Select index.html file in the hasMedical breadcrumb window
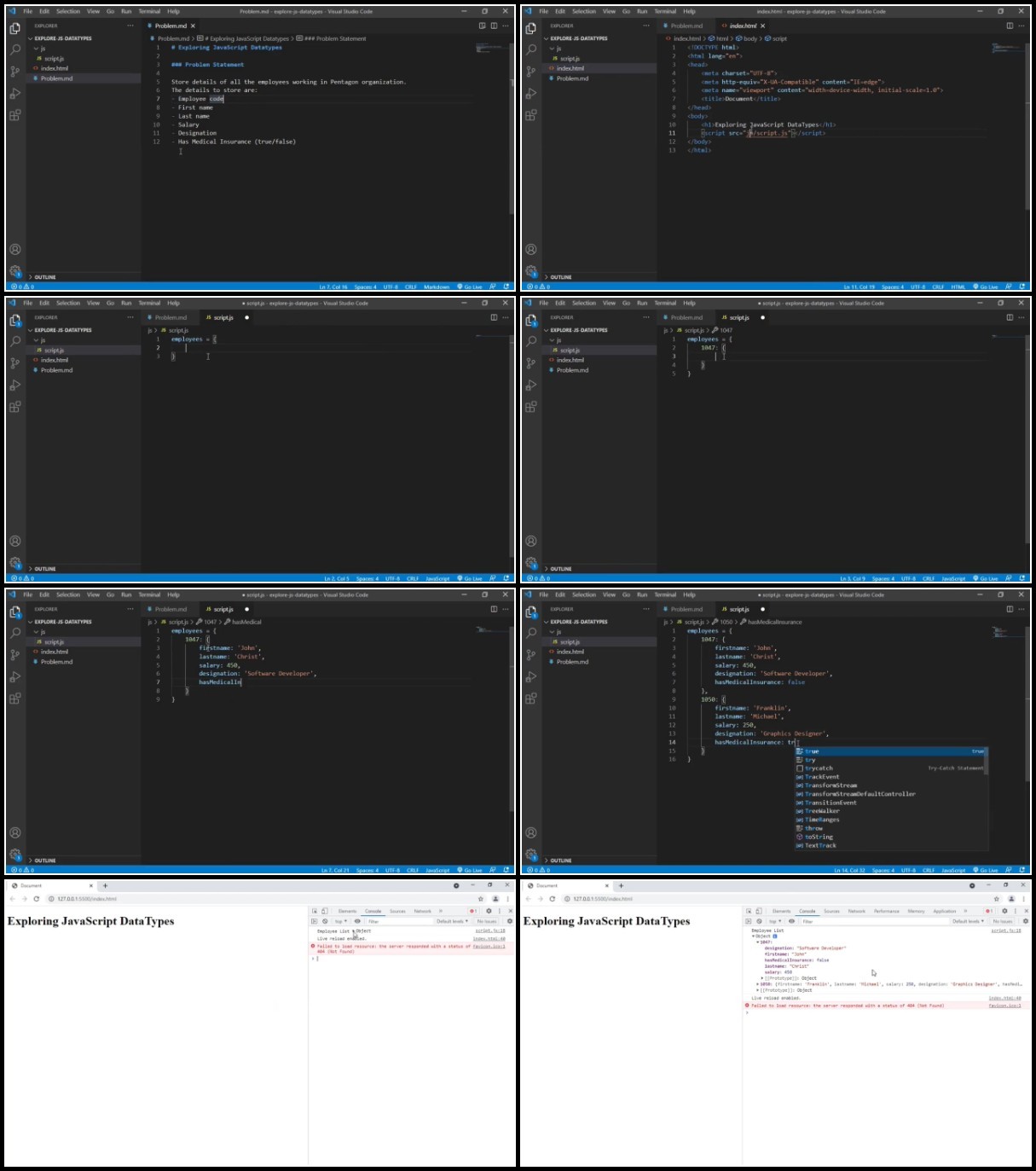 tap(55, 652)
